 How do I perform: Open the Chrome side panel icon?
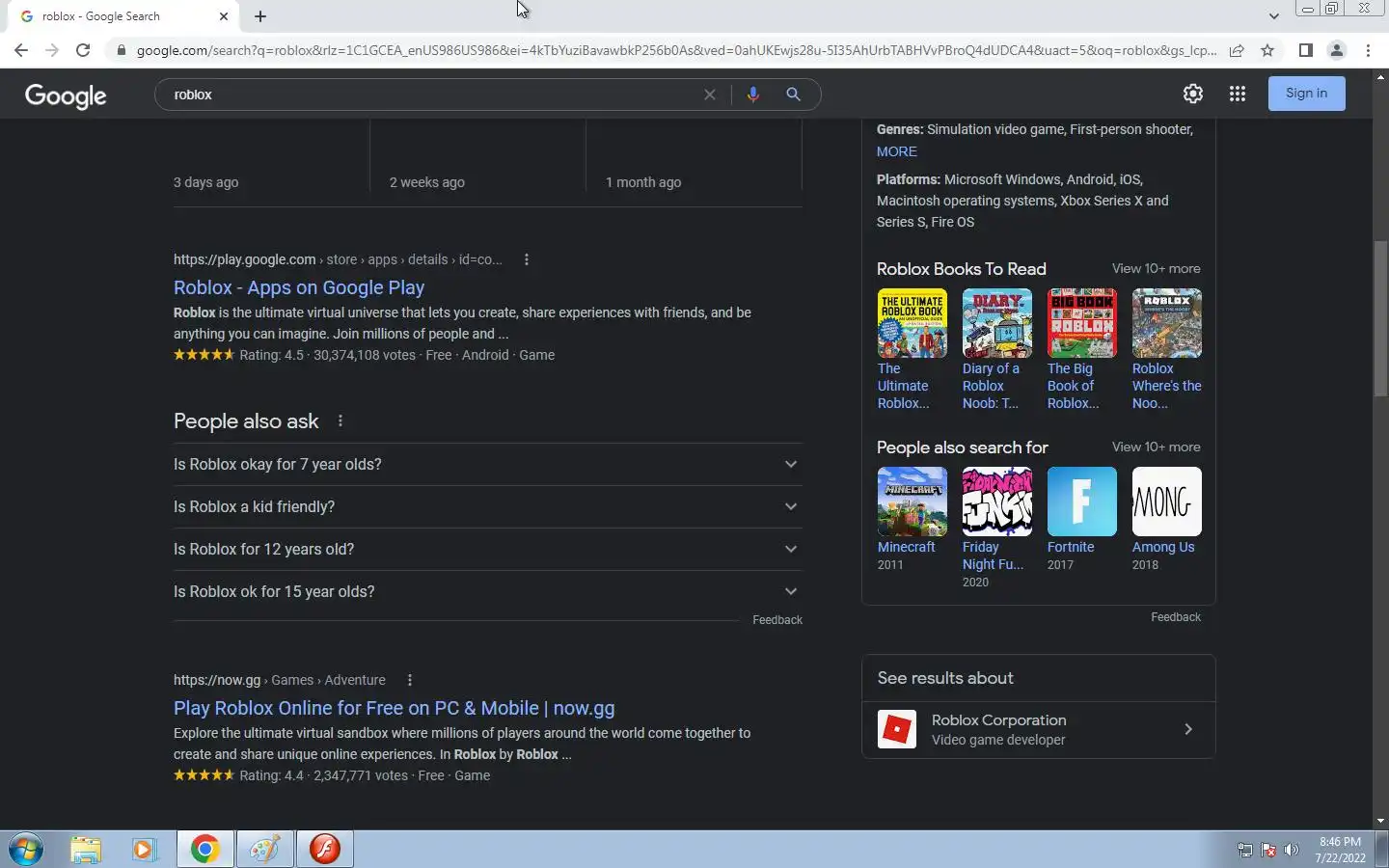point(1305,50)
